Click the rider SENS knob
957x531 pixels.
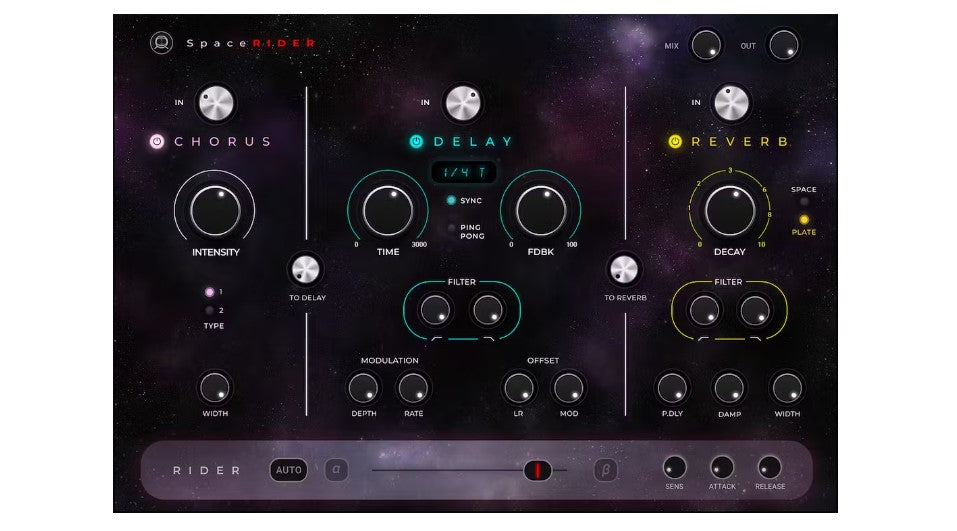pyautogui.click(x=674, y=468)
